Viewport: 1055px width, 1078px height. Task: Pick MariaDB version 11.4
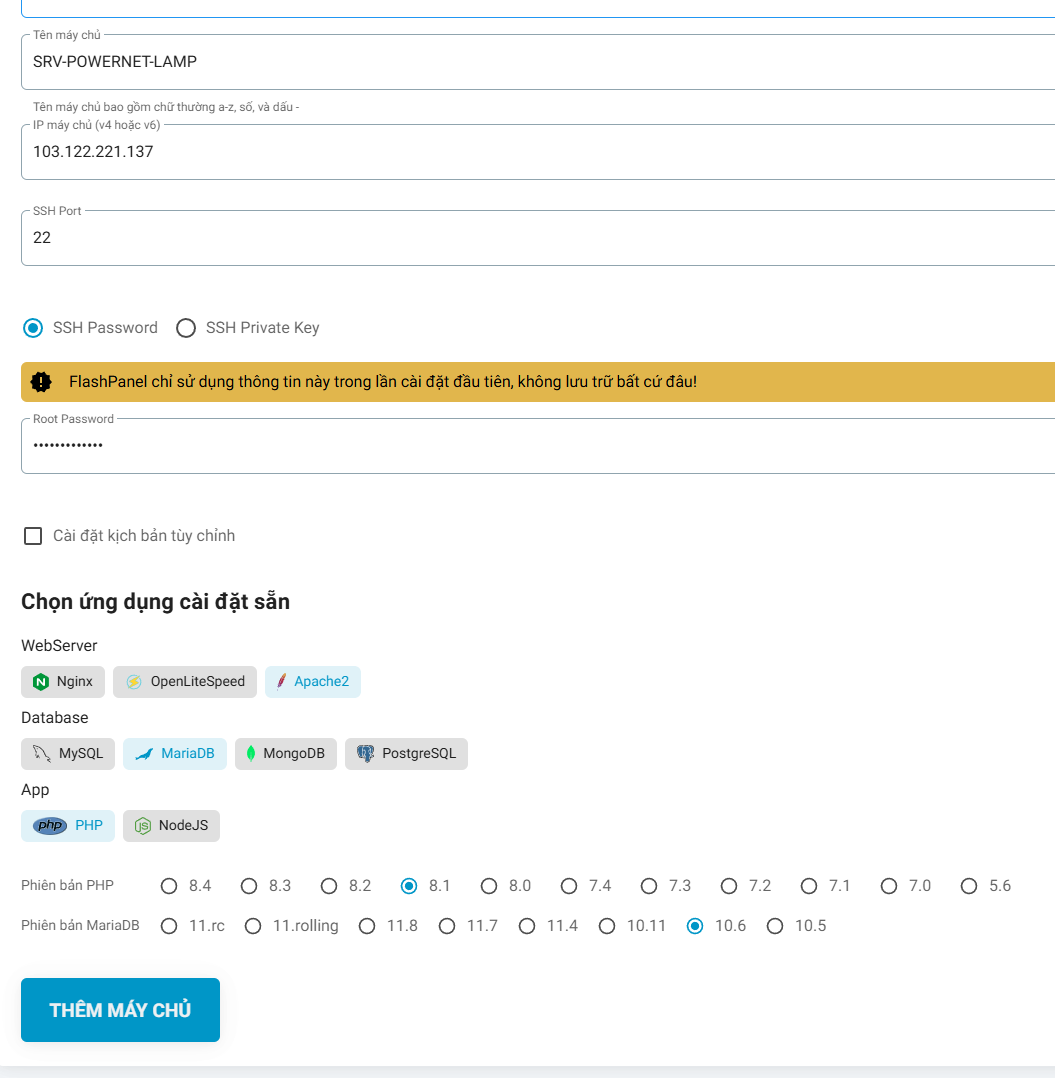tap(527, 926)
